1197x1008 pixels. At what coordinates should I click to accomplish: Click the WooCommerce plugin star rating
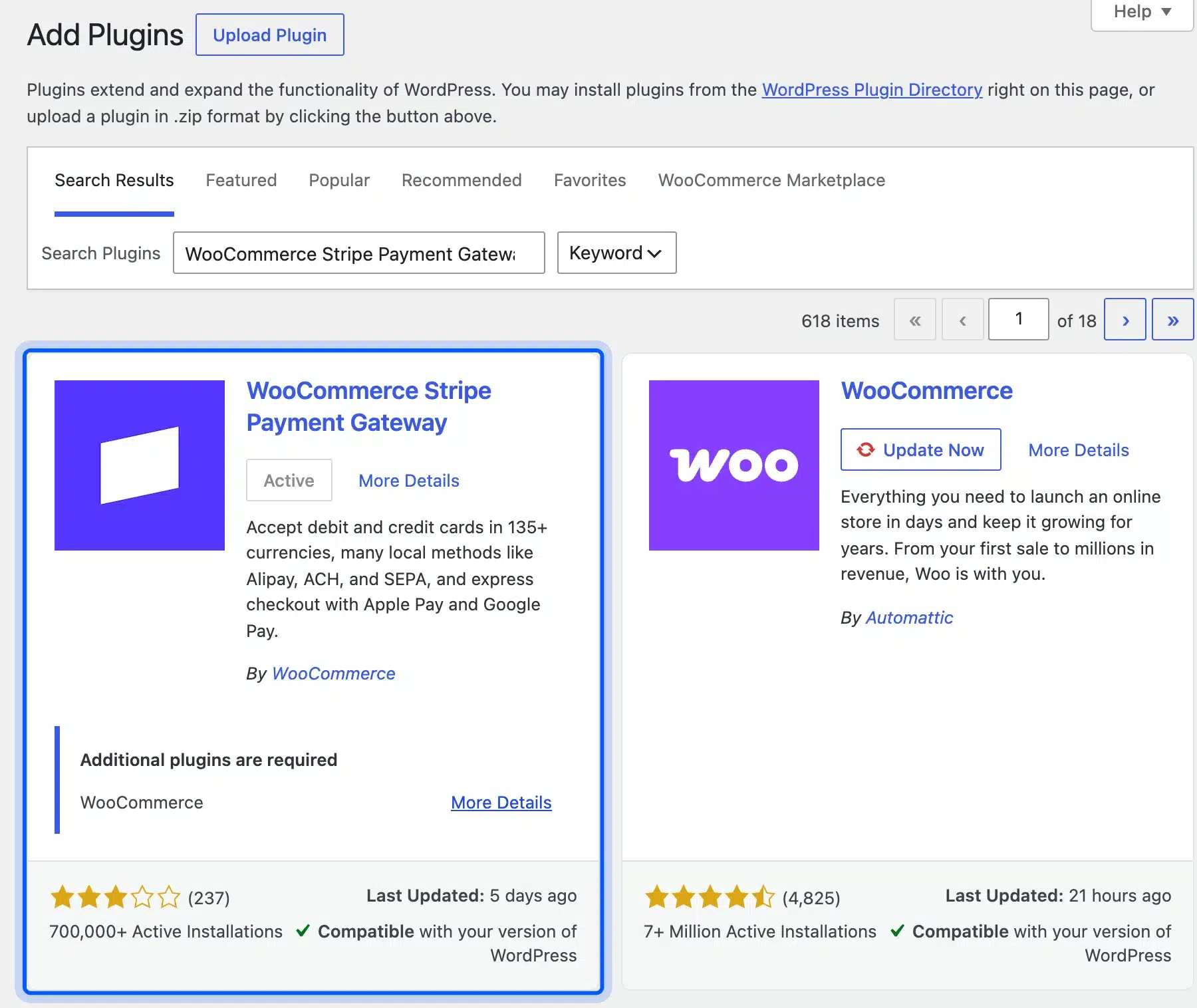point(710,897)
